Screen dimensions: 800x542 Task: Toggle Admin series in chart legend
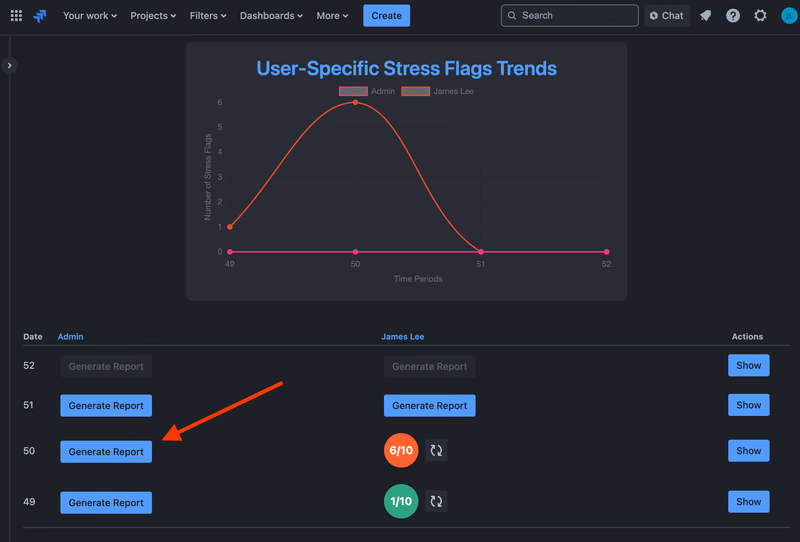[x=367, y=91]
